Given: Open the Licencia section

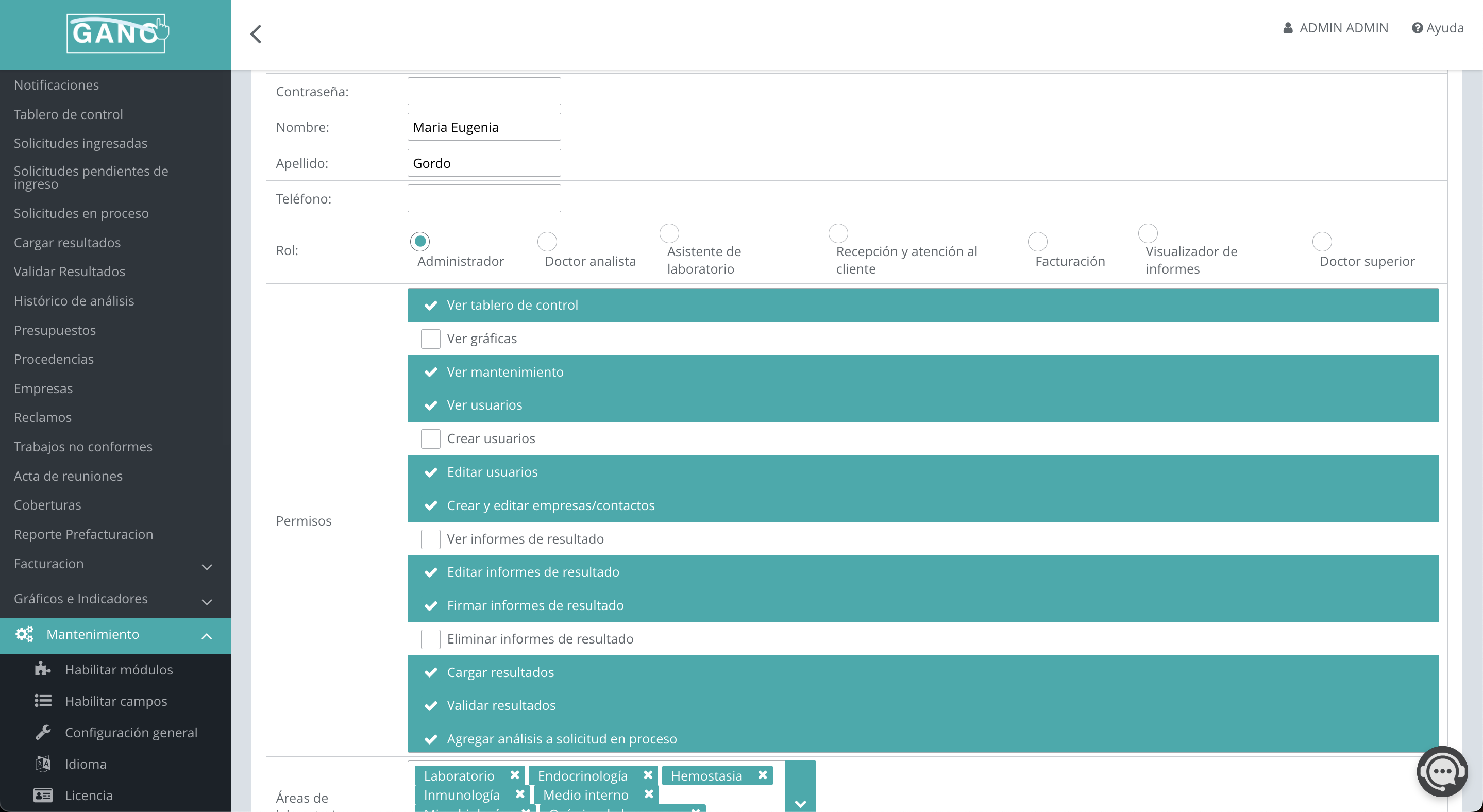Looking at the screenshot, I should click(88, 794).
